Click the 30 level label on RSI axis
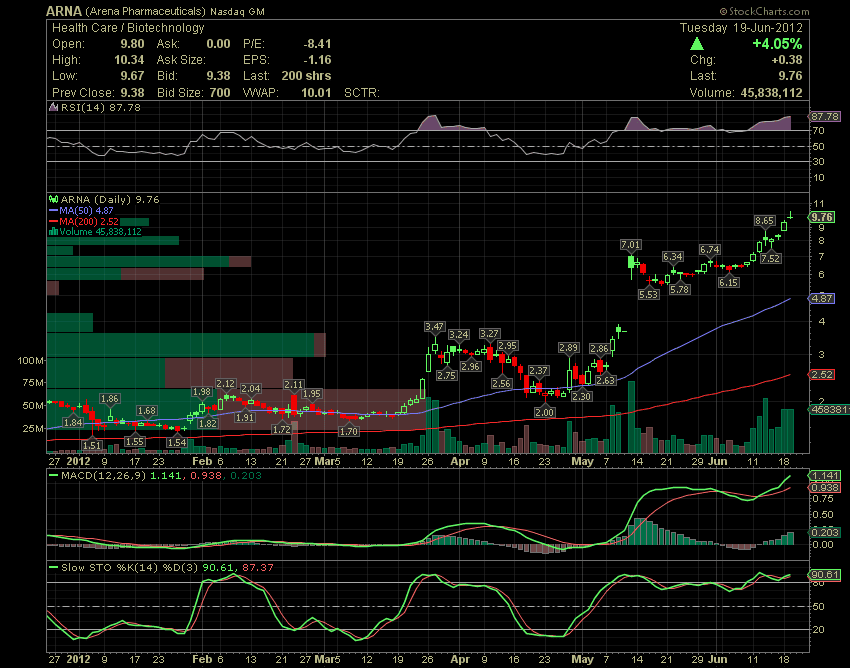Viewport: 850px width, 668px height. 819,162
